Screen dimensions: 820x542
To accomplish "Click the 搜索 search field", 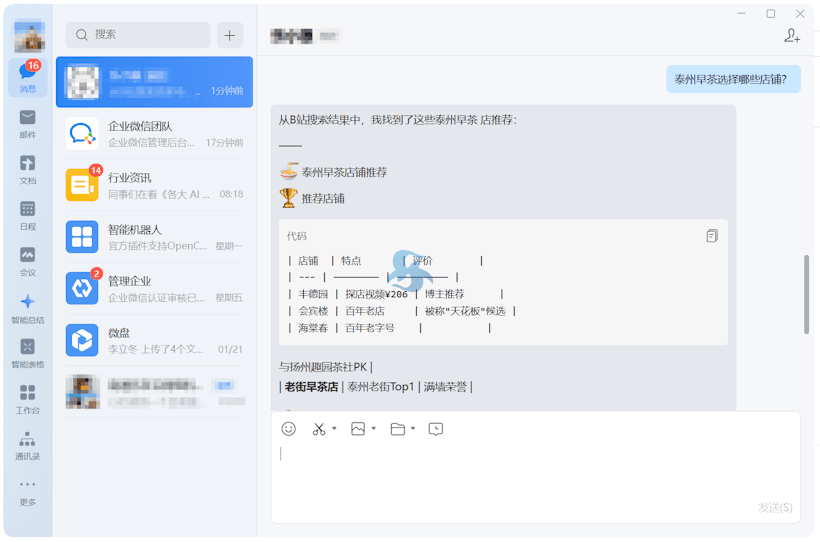I will coord(138,35).
